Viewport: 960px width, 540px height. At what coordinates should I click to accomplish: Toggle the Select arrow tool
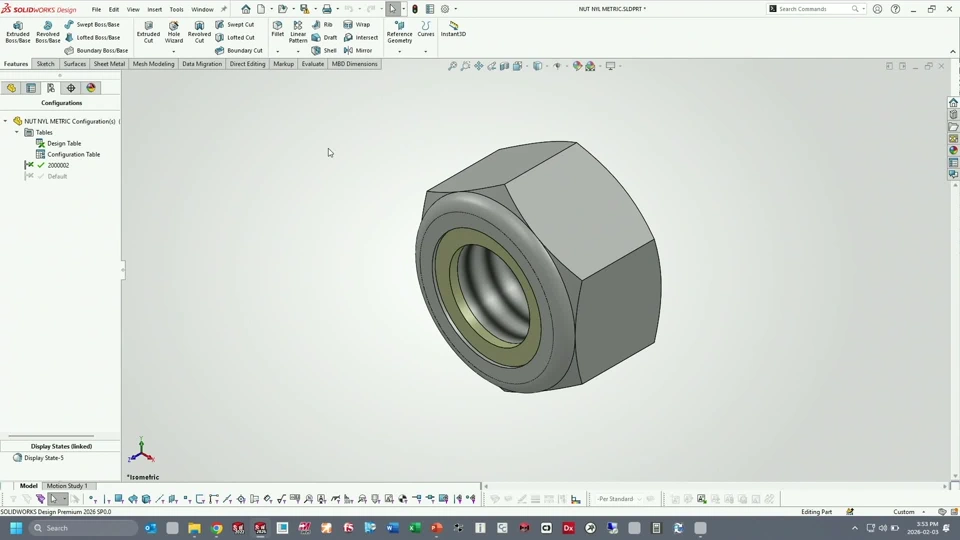point(392,9)
